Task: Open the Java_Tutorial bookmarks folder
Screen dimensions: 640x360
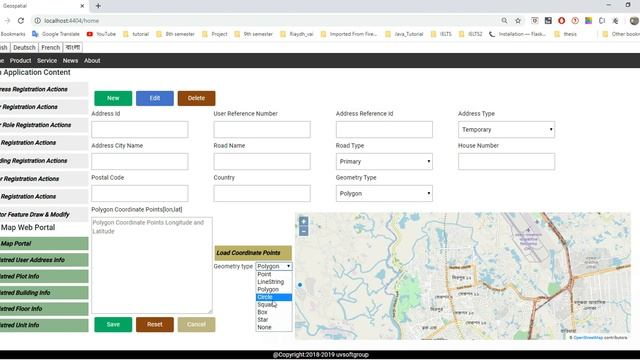Action: 404,34
